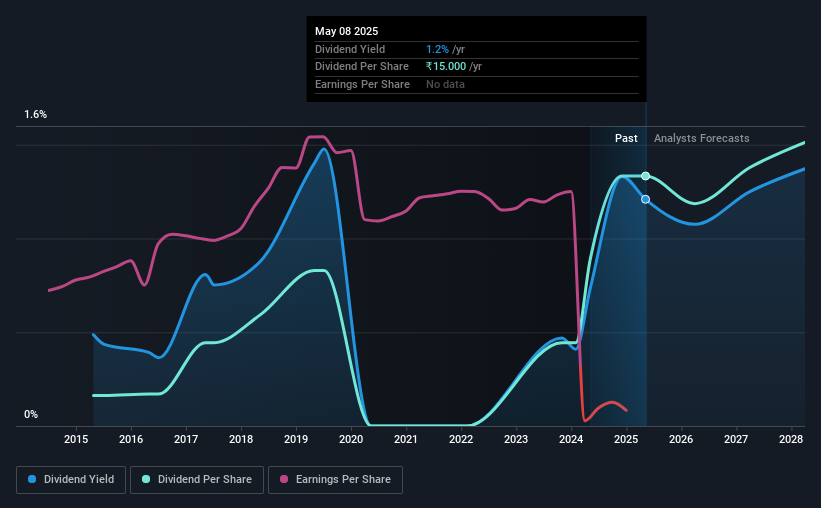Click the 2017 x-axis label

tap(186, 439)
